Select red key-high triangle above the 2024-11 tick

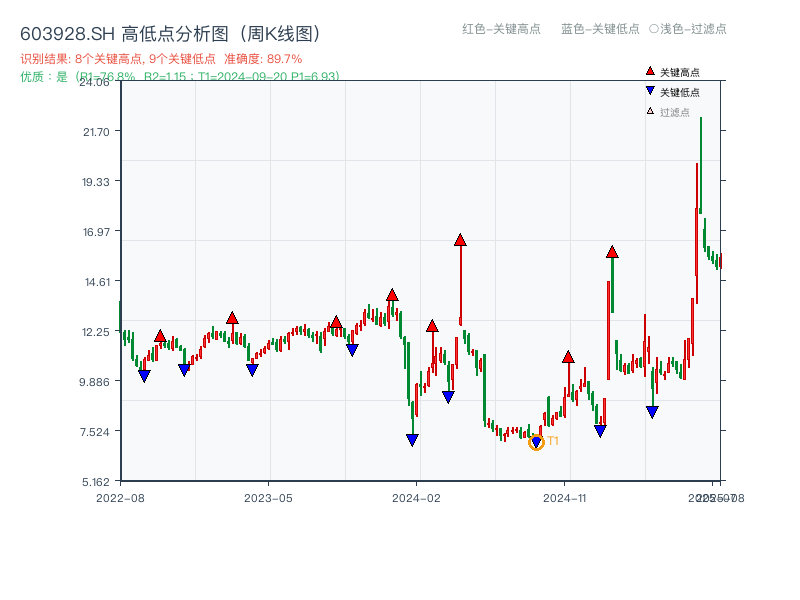[568, 357]
